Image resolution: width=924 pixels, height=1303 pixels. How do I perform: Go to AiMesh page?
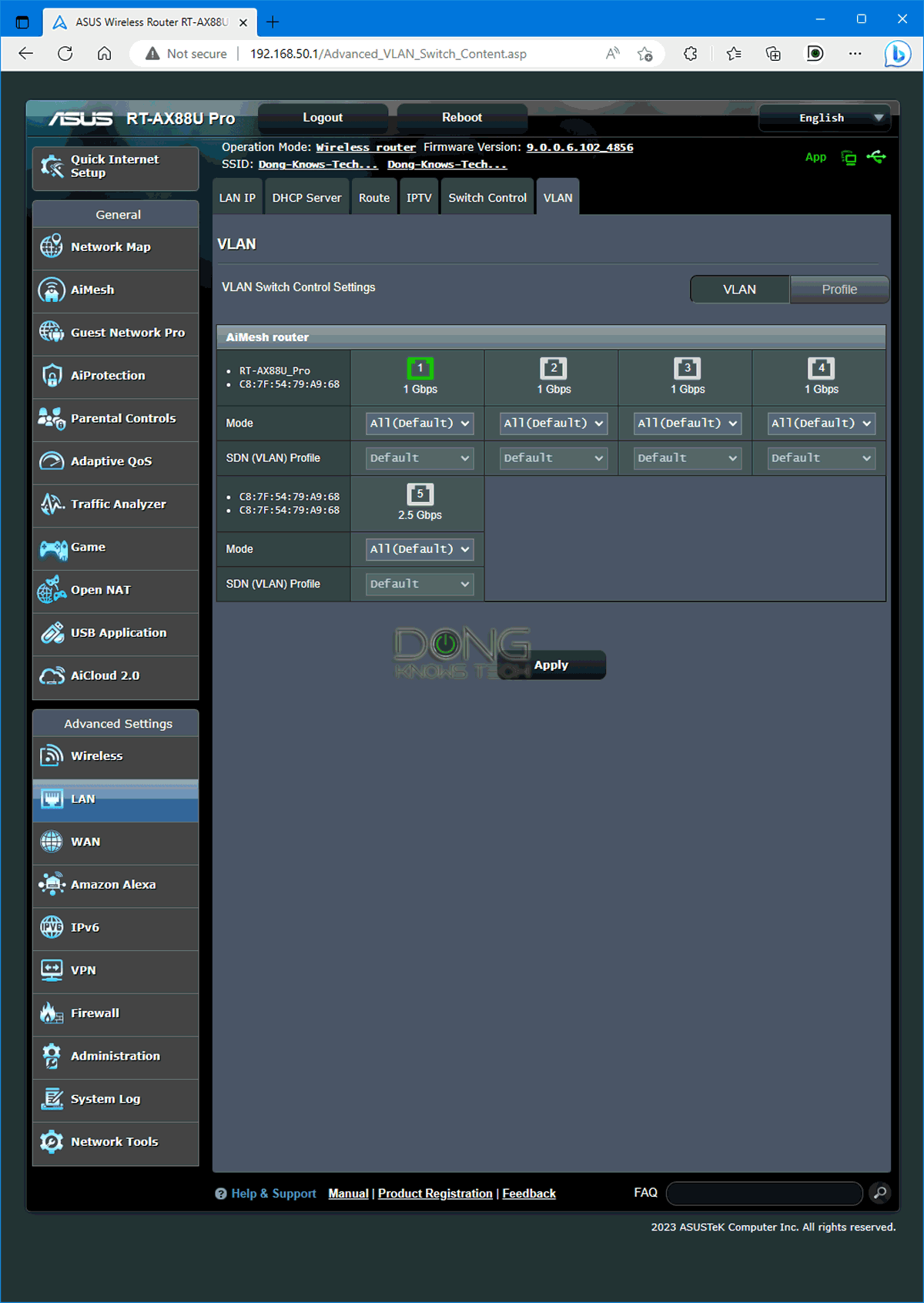click(x=115, y=290)
